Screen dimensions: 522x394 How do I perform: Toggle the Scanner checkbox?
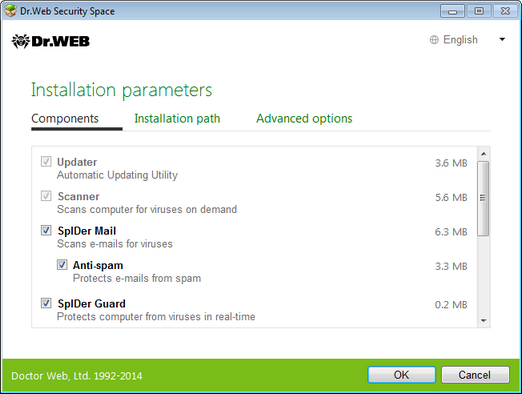coord(46,196)
